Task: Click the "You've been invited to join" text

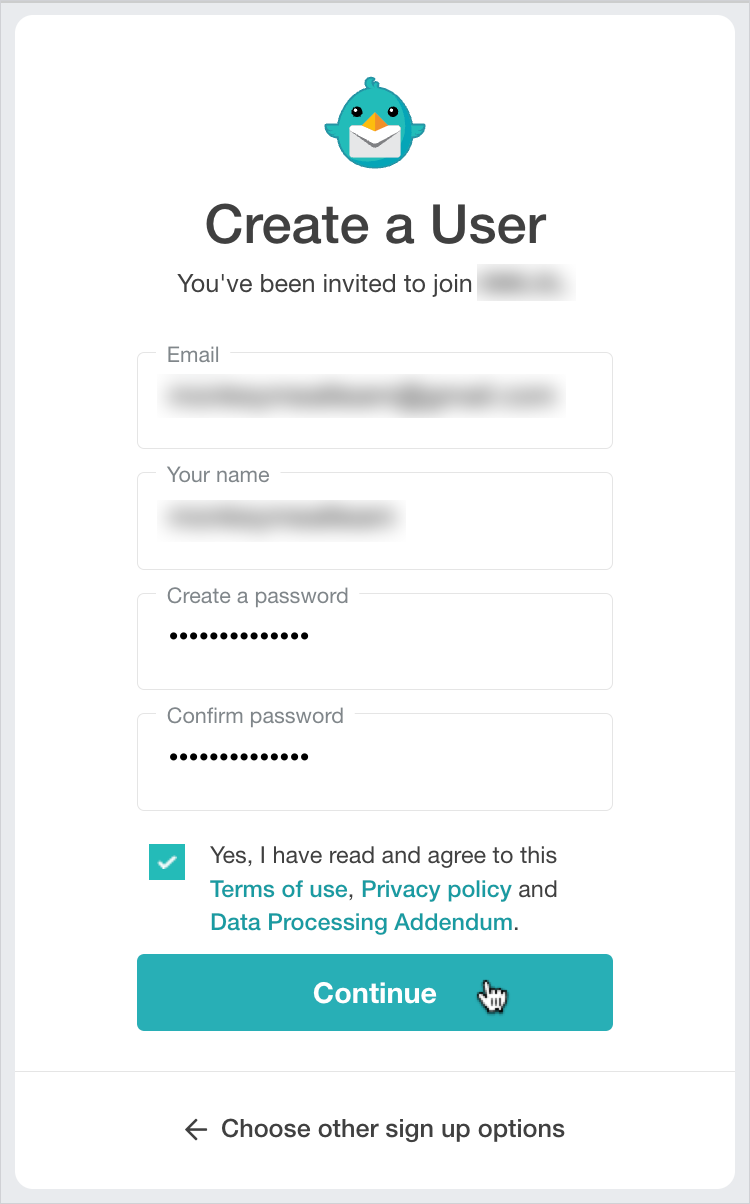Action: (x=324, y=284)
